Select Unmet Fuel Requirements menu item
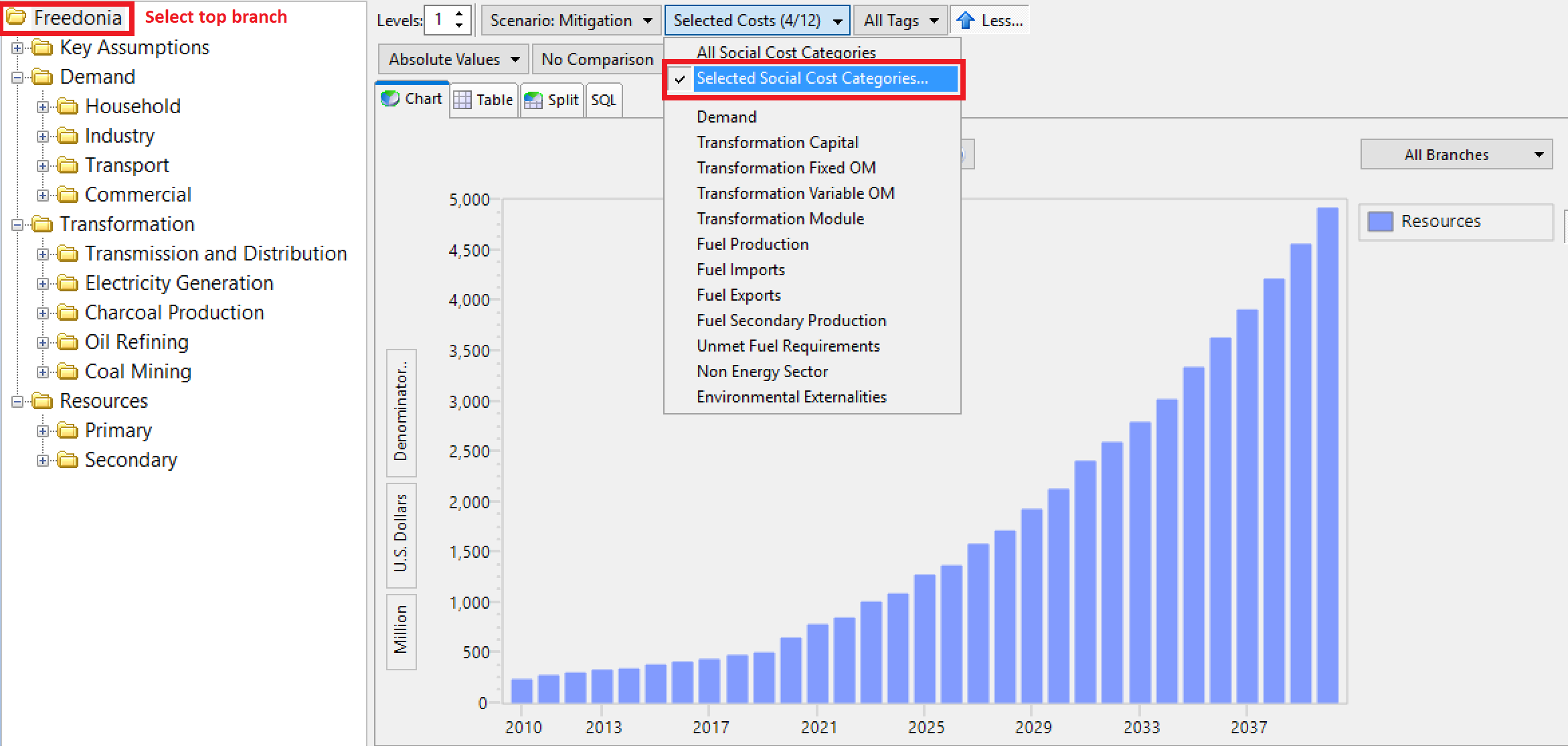1568x754 pixels. tap(812, 346)
